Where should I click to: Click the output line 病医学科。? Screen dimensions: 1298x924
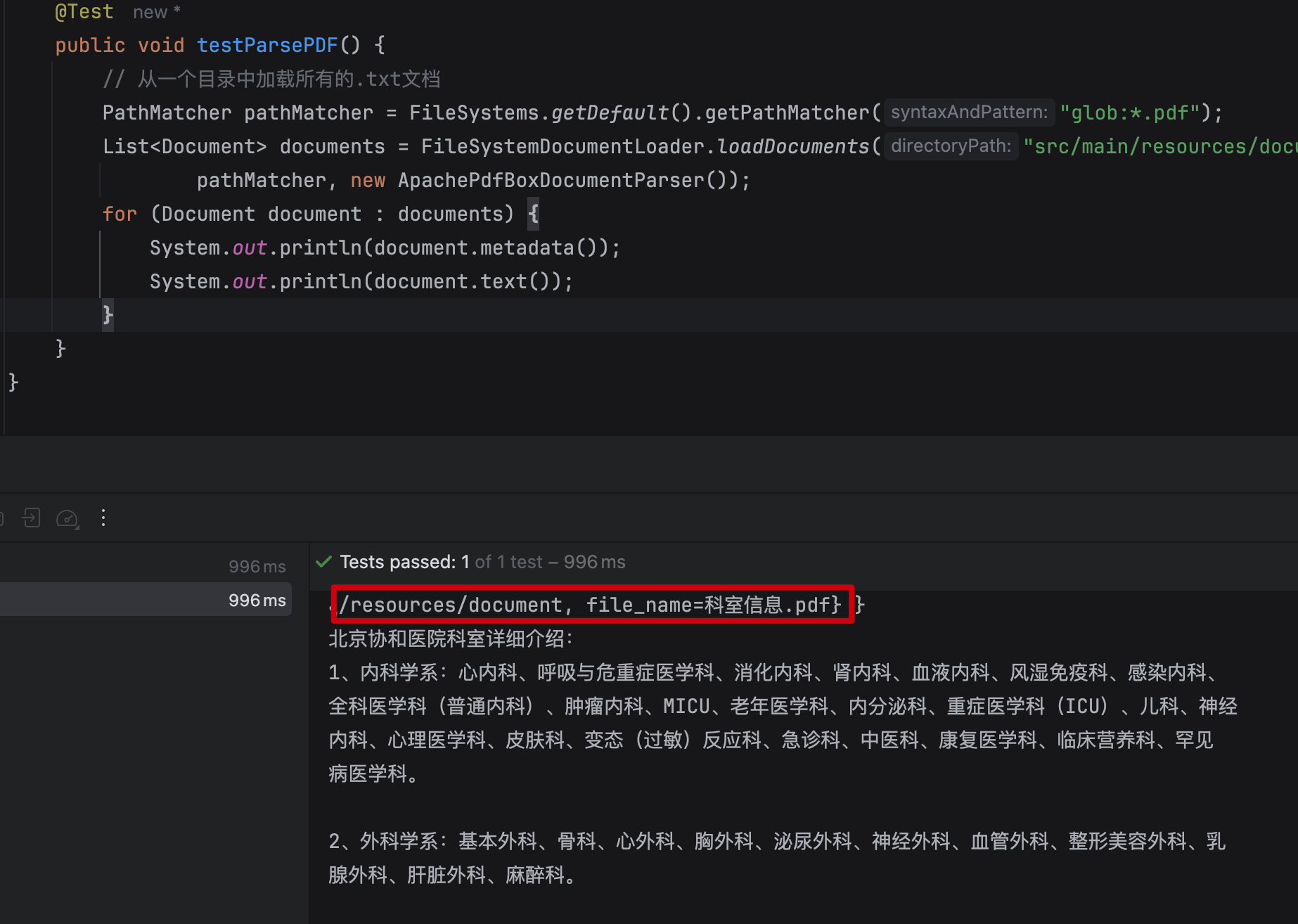[x=374, y=774]
